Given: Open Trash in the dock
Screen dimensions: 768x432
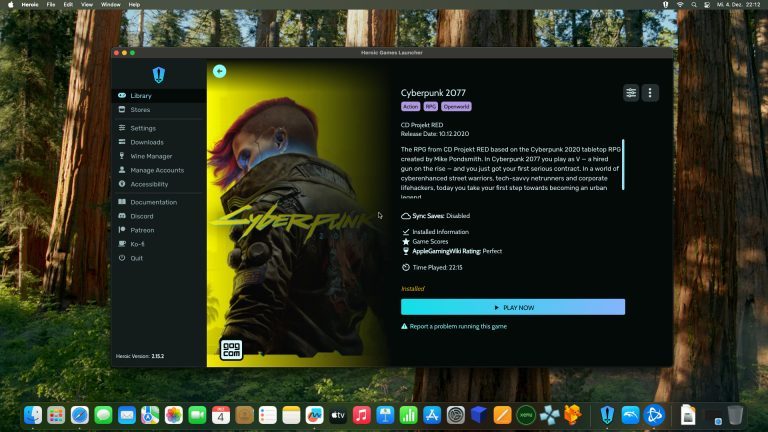Looking at the screenshot, I should (735, 415).
